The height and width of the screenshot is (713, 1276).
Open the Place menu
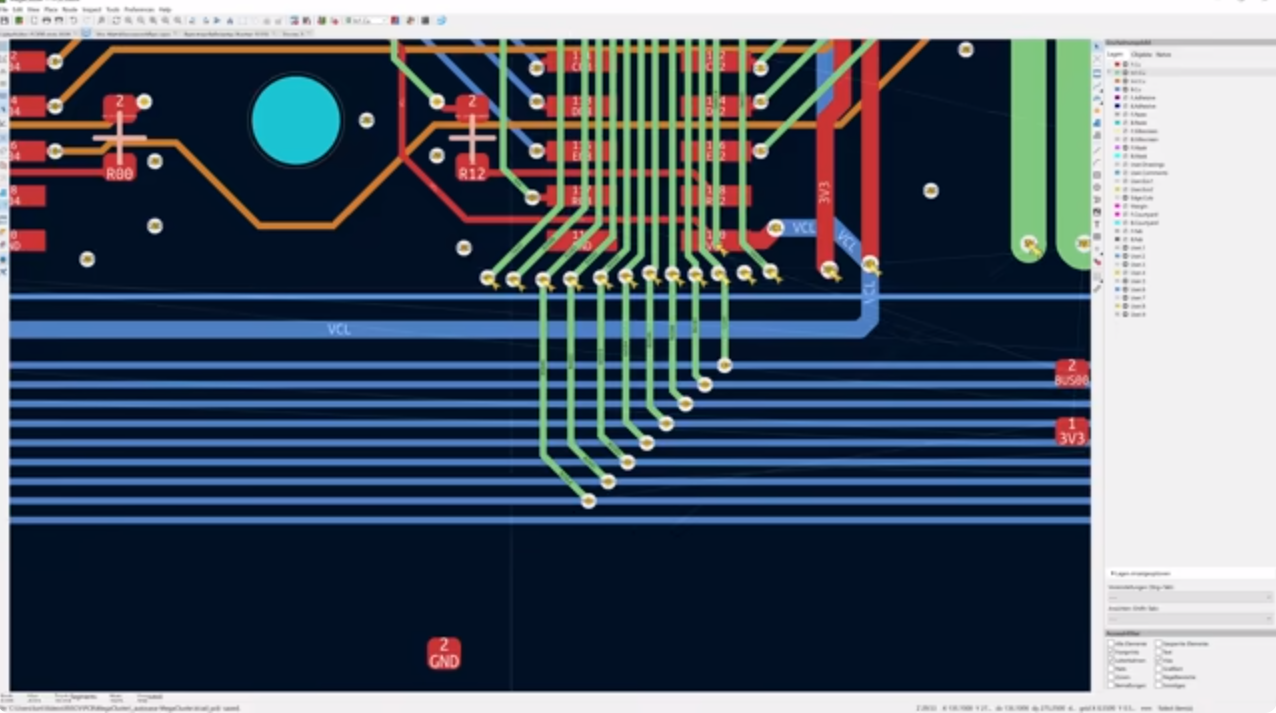coord(50,9)
